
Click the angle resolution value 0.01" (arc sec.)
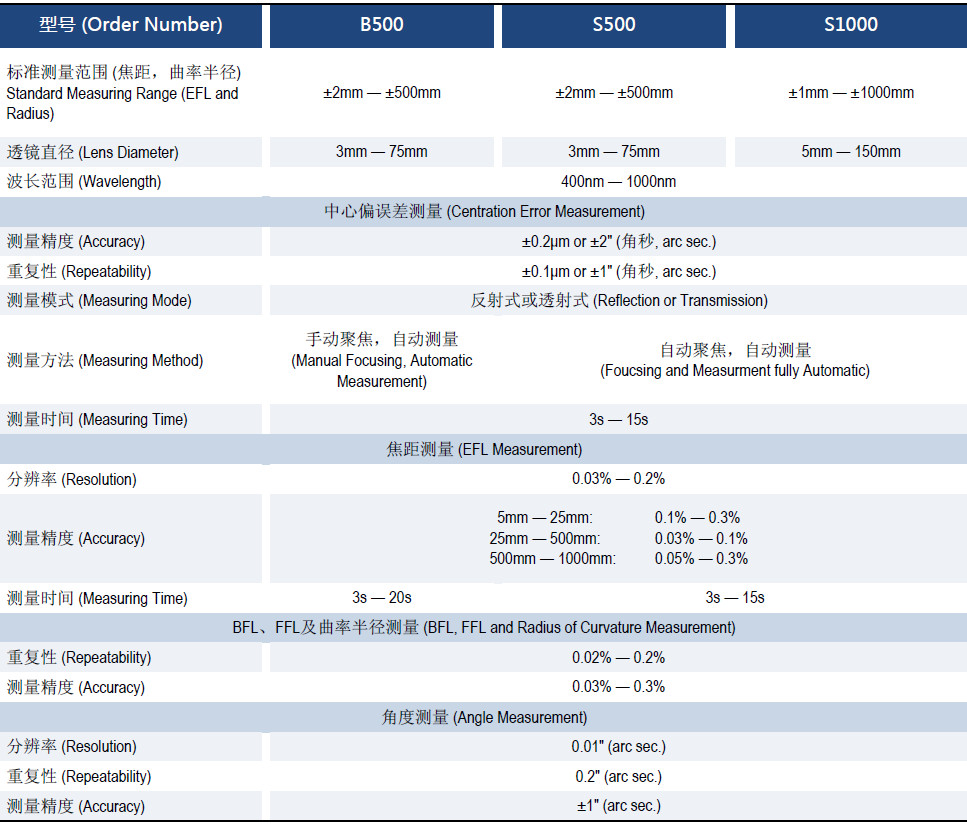point(618,747)
